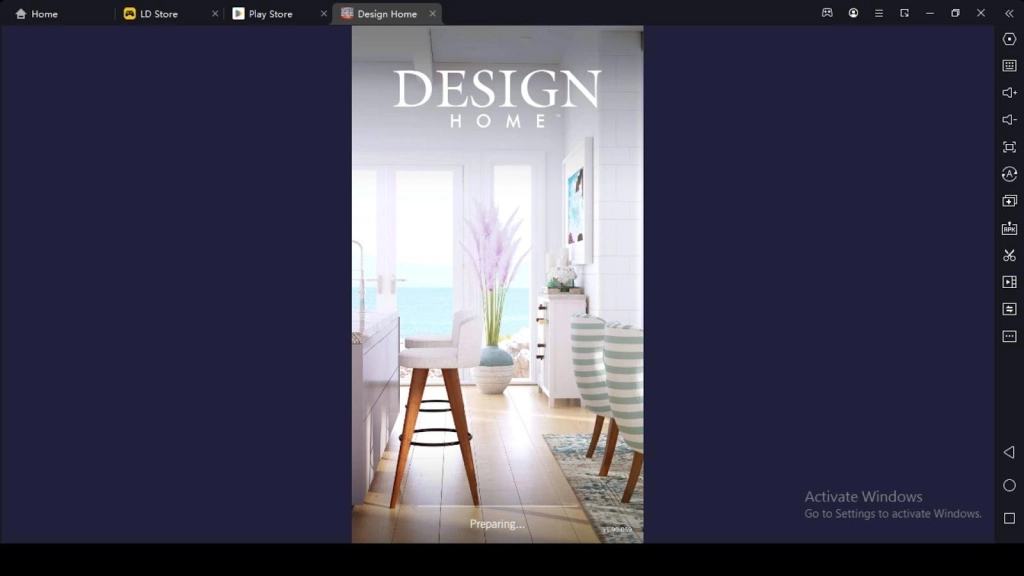This screenshot has height=576, width=1024.
Task: Open Settings to activate Windows link
Action: click(890, 513)
